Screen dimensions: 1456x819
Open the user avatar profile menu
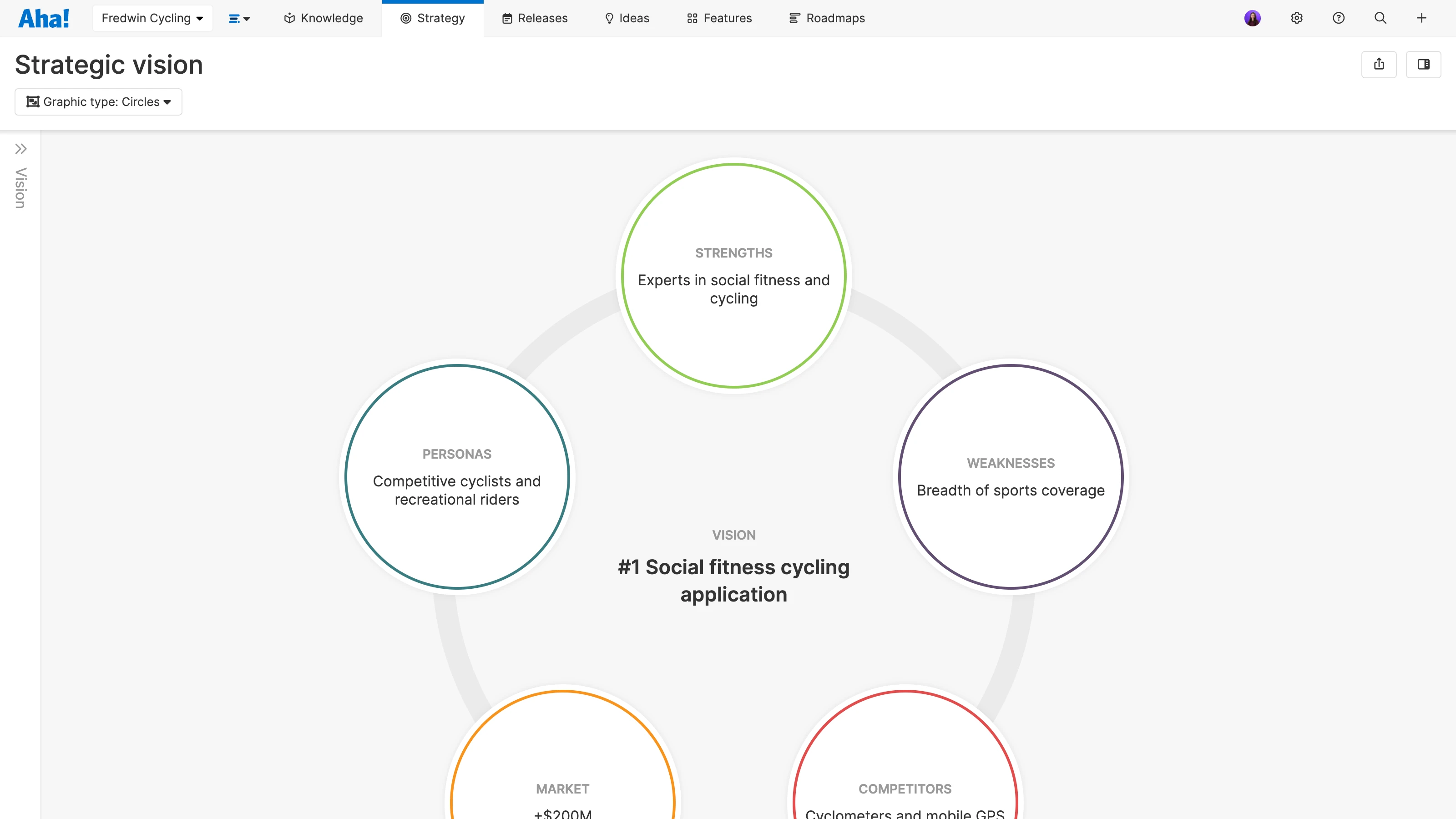click(1252, 18)
